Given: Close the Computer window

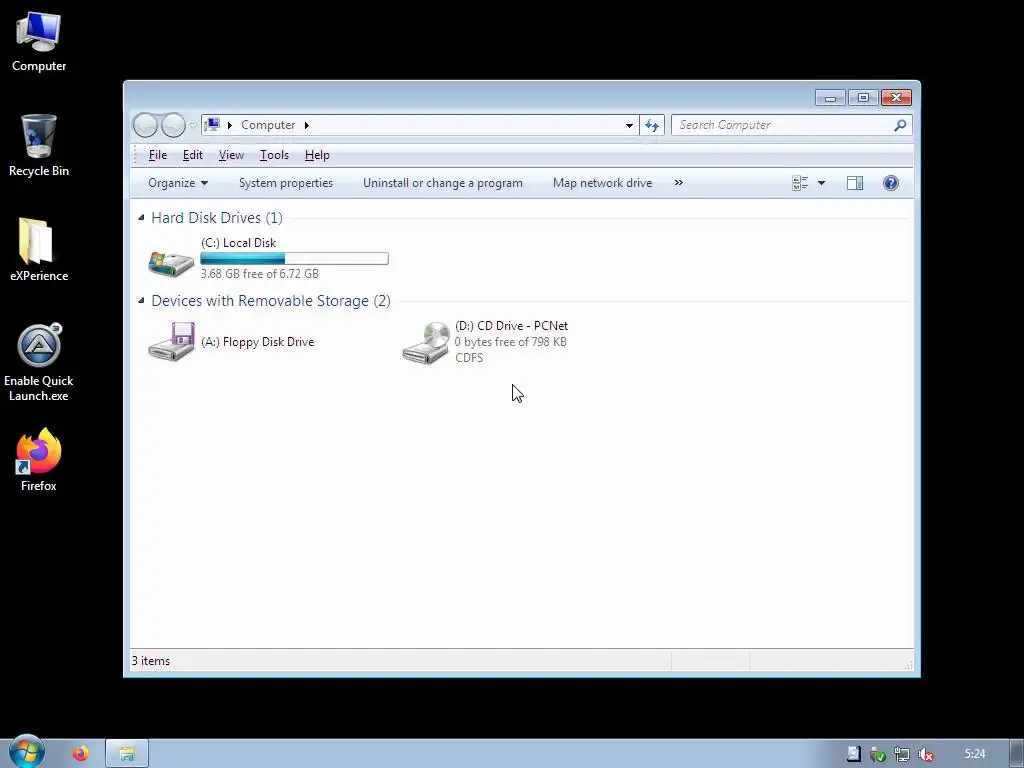Looking at the screenshot, I should [x=896, y=98].
